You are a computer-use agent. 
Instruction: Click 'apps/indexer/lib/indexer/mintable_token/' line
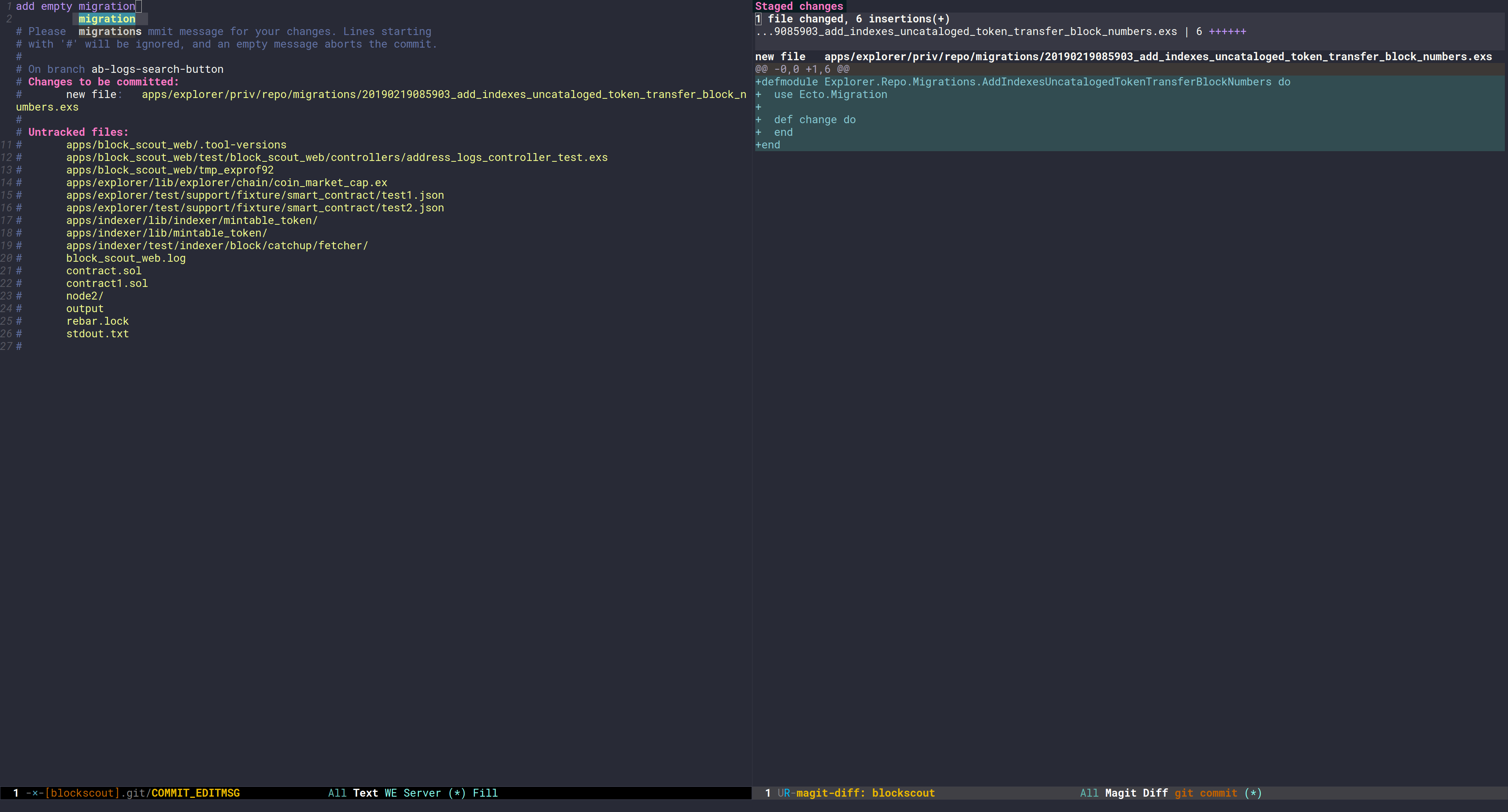192,220
